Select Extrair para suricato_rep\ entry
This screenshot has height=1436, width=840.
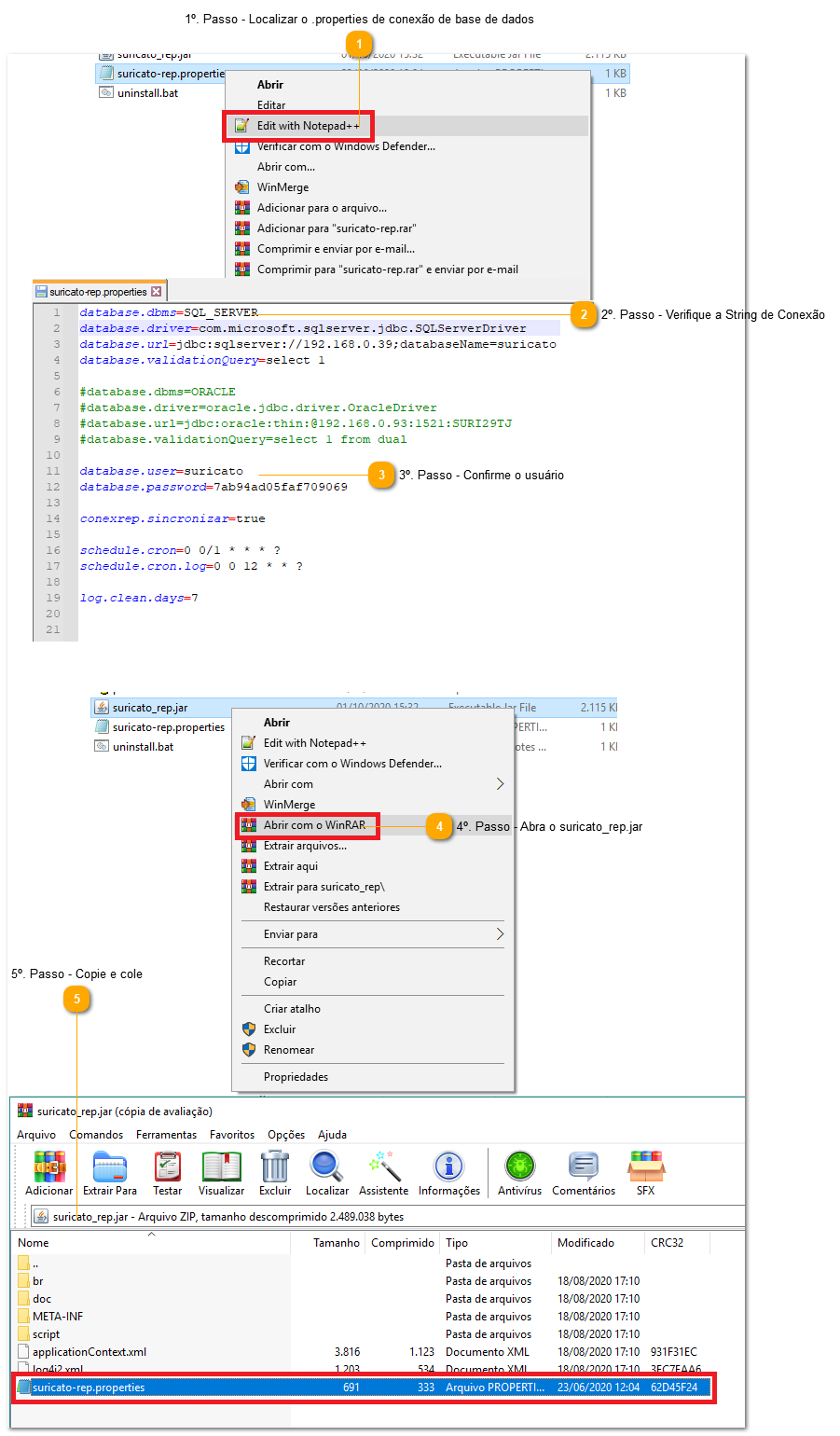click(x=324, y=887)
